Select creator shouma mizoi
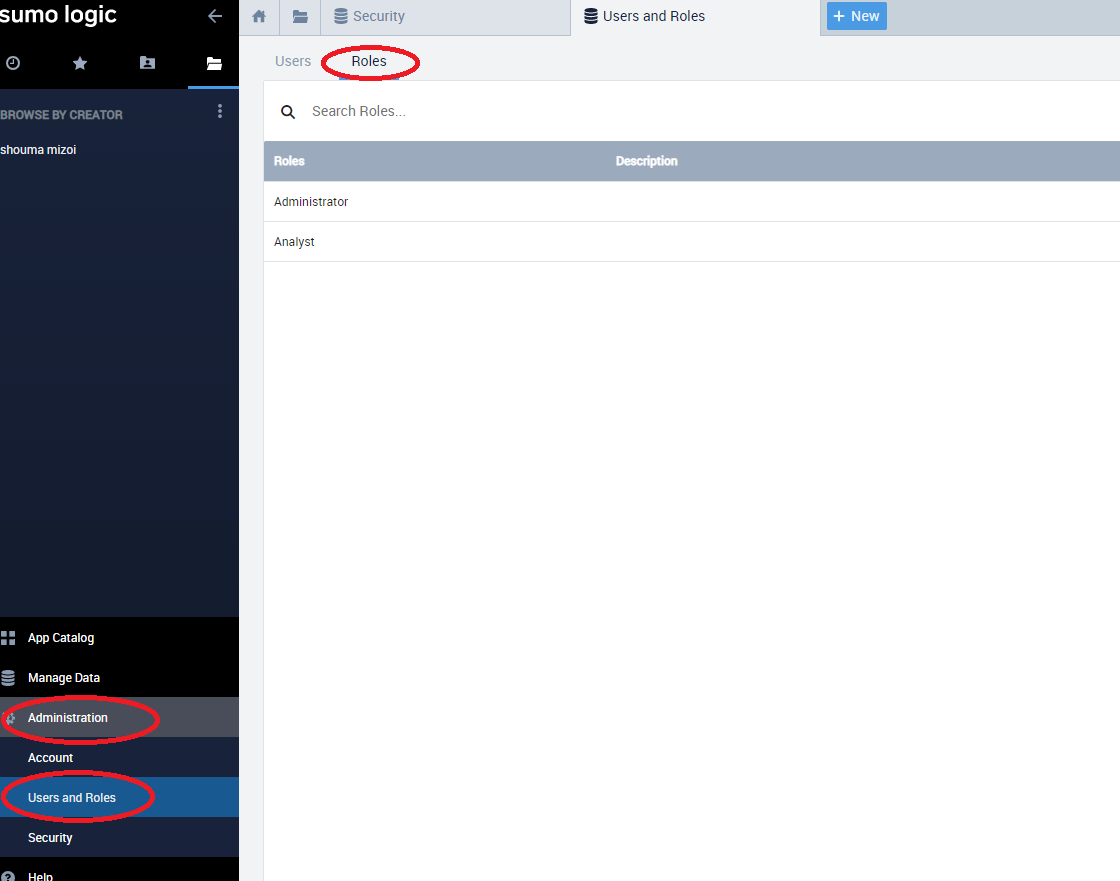 pyautogui.click(x=39, y=149)
